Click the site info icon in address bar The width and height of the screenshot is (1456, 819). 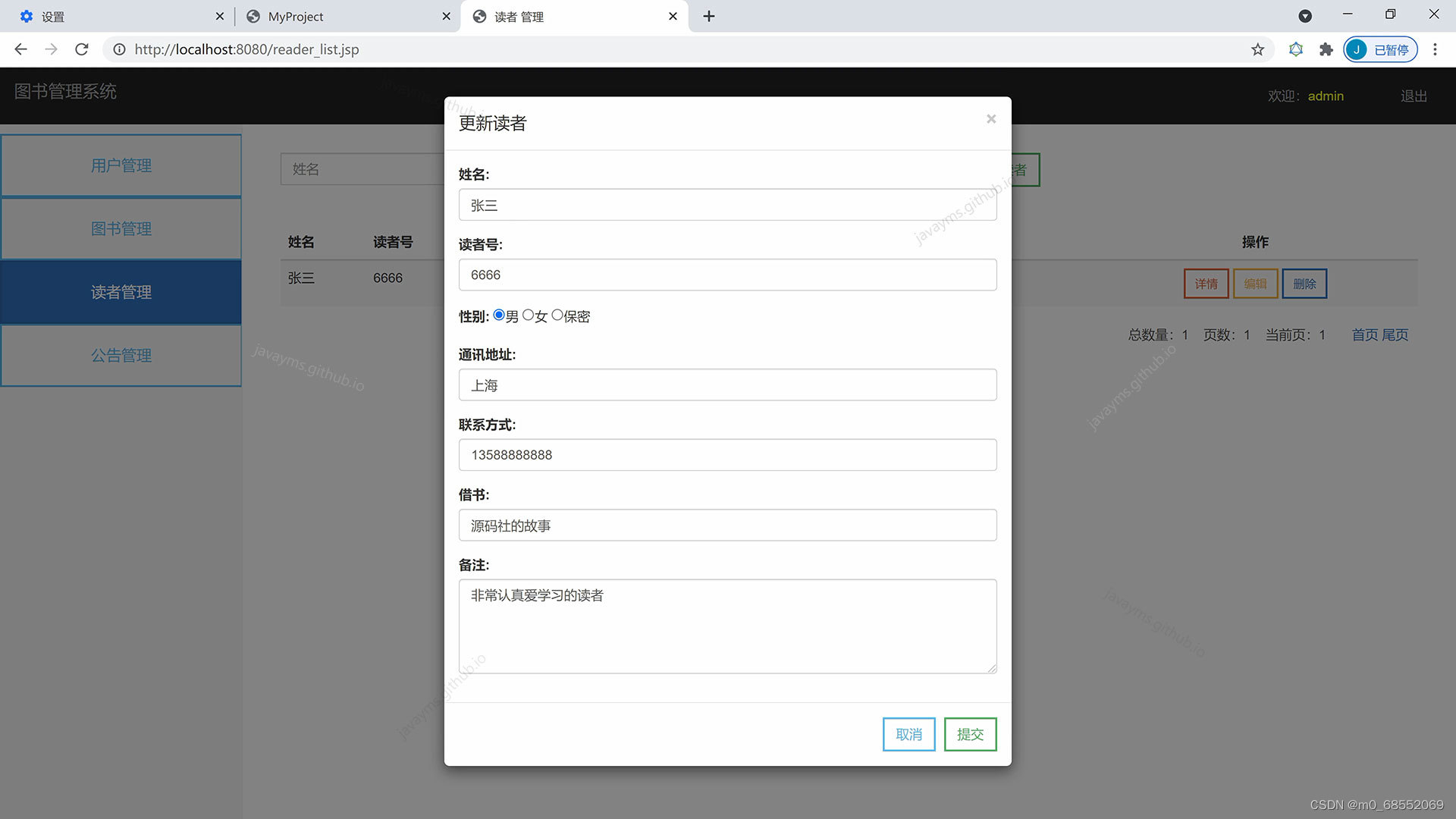coord(119,49)
